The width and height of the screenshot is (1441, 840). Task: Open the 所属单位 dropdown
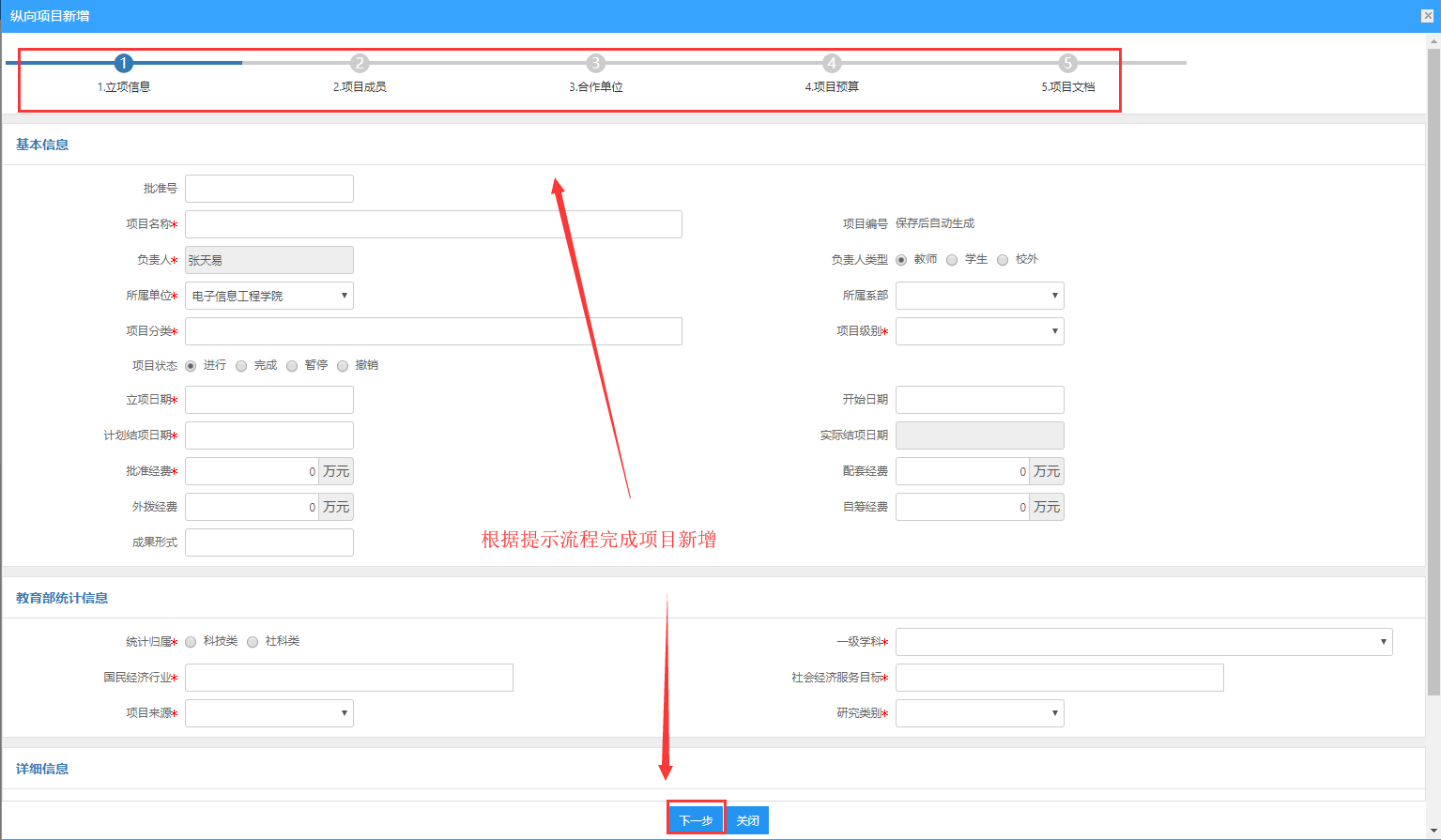pos(268,296)
